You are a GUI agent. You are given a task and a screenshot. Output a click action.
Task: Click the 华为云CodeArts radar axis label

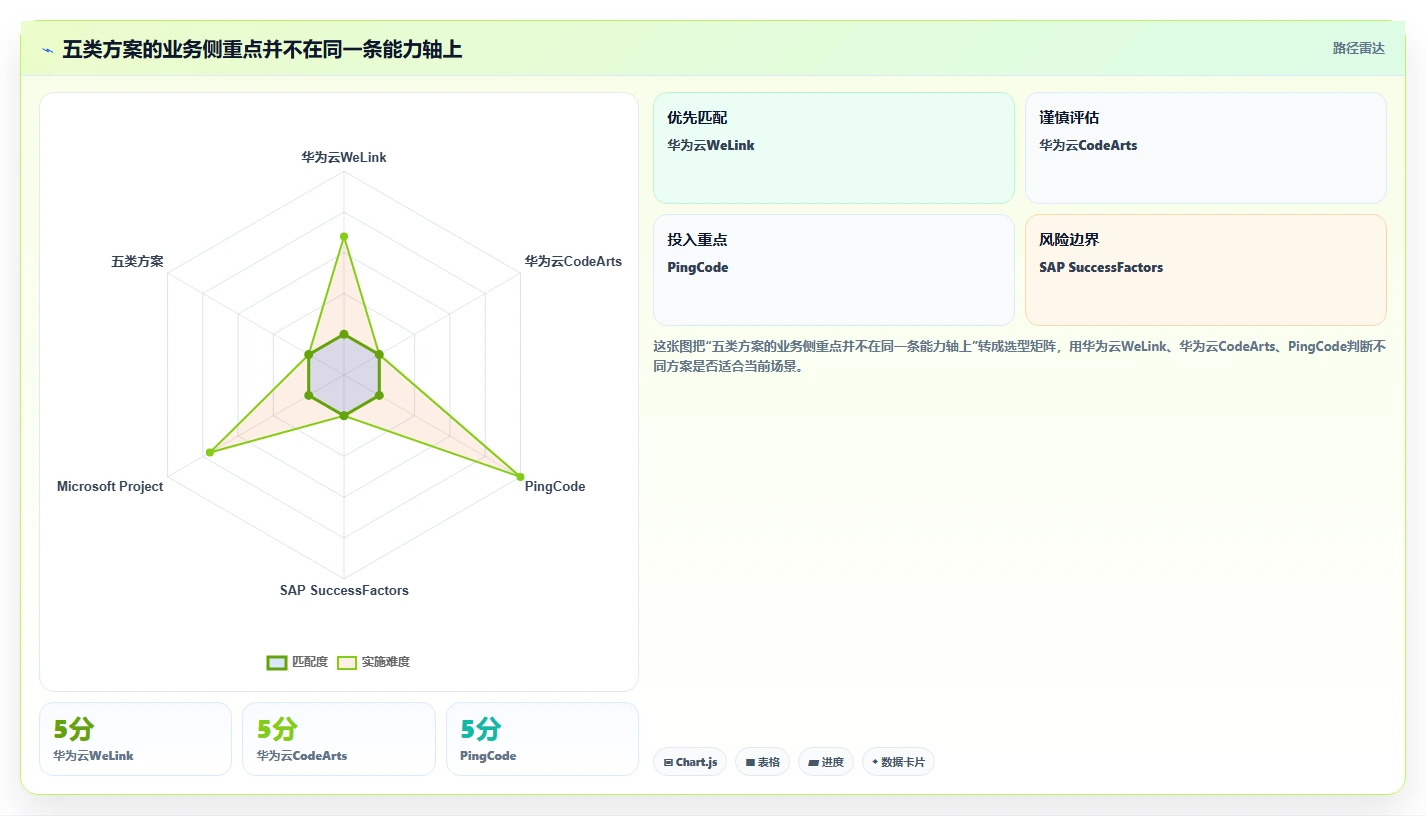[573, 261]
